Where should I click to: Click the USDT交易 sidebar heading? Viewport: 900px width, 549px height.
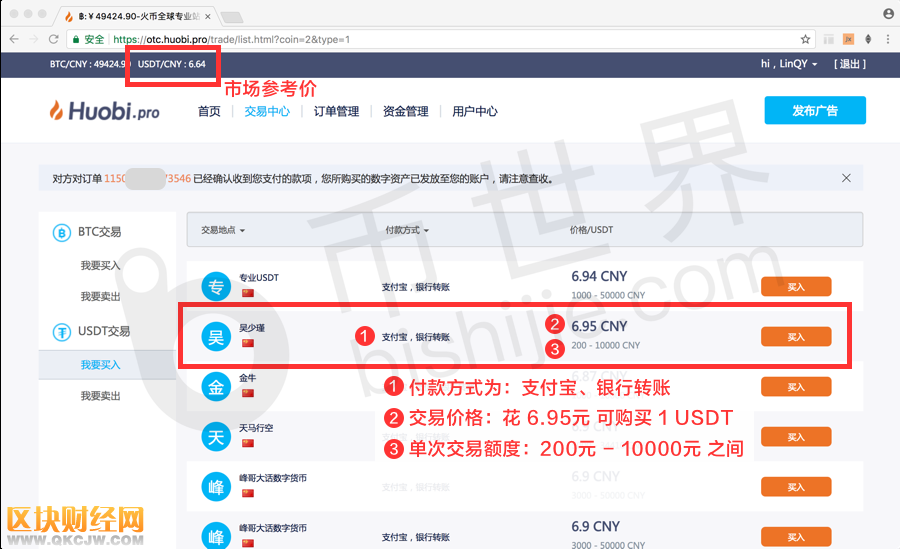(x=104, y=331)
